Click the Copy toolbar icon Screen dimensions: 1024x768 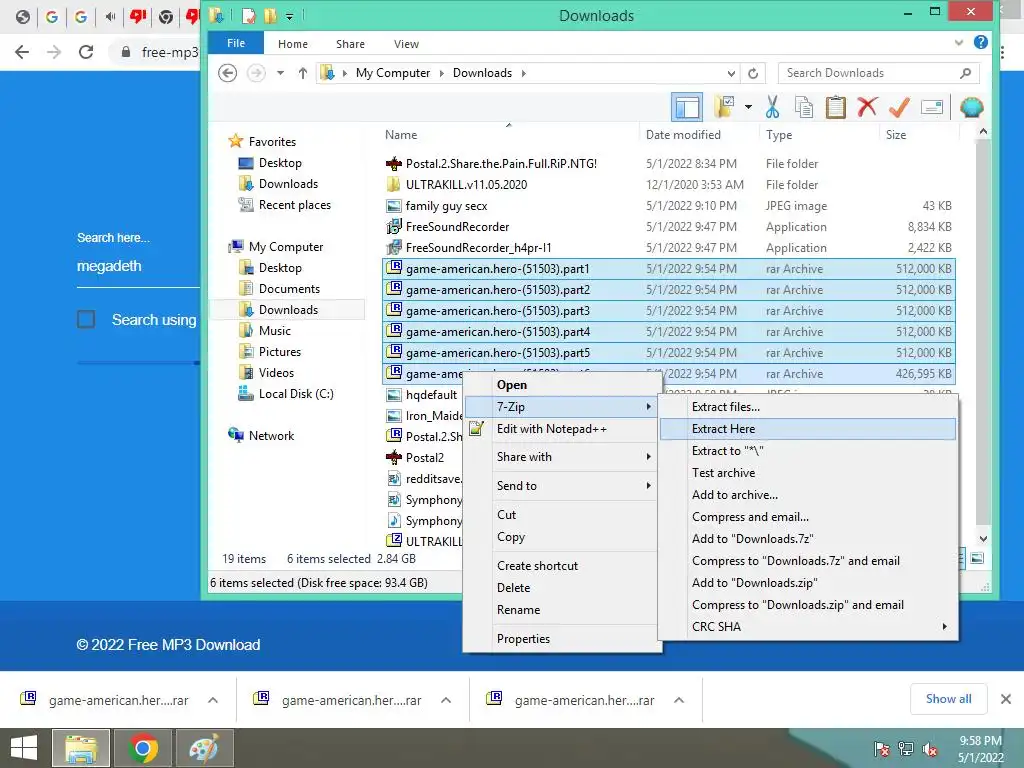[804, 107]
